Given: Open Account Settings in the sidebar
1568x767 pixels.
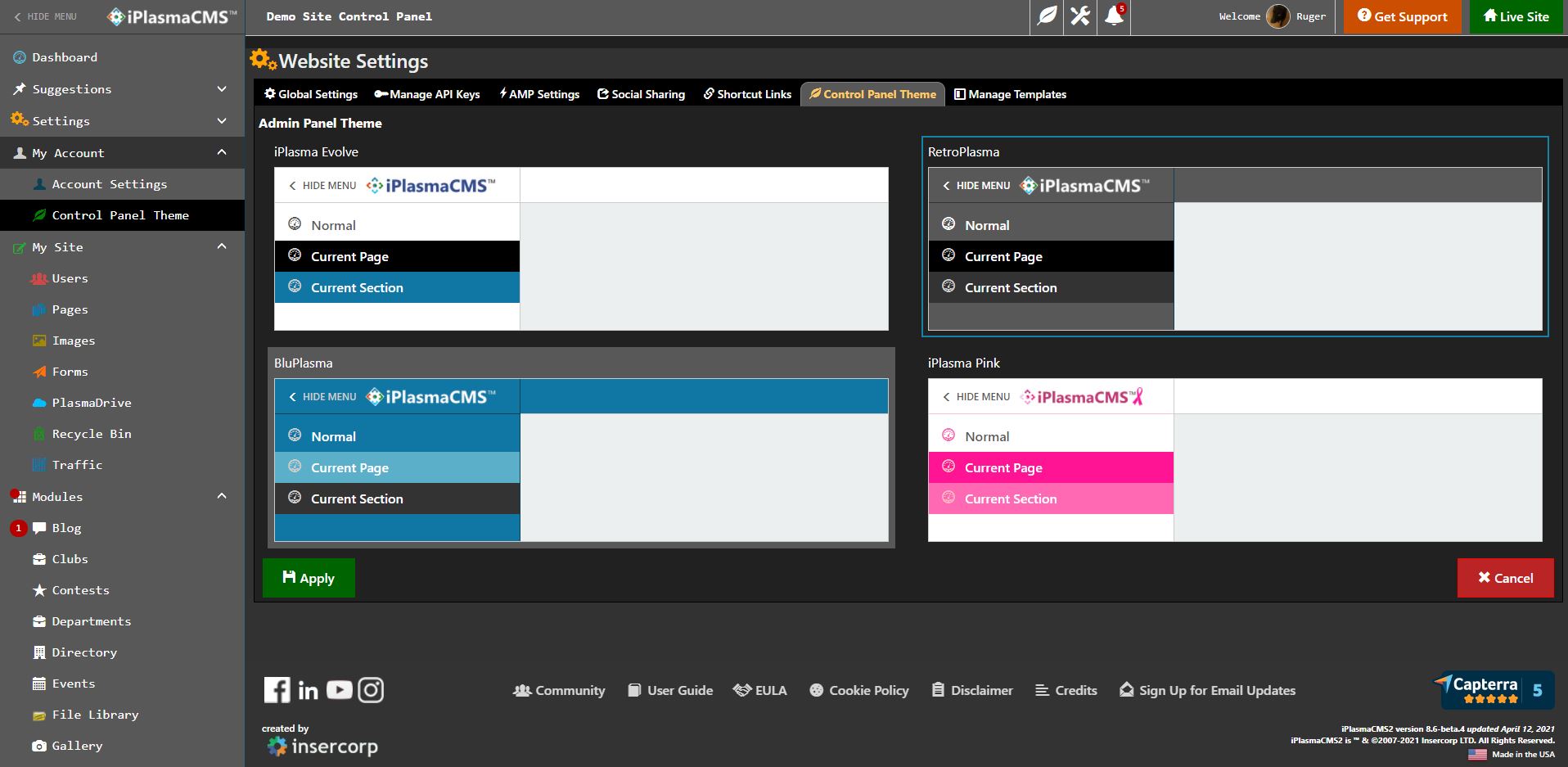Looking at the screenshot, I should 123,184.
